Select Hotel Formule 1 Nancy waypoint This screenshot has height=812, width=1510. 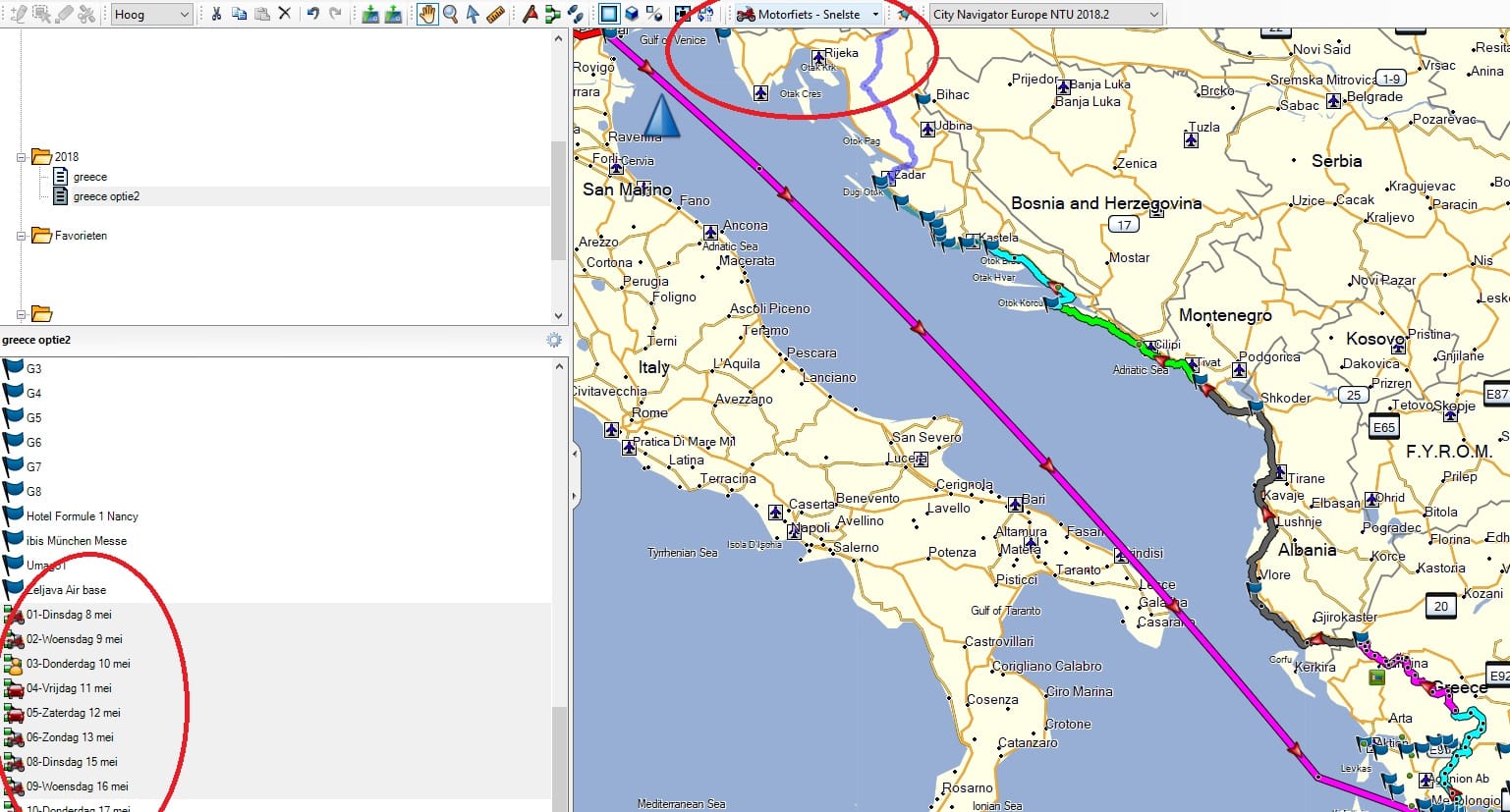click(275, 516)
